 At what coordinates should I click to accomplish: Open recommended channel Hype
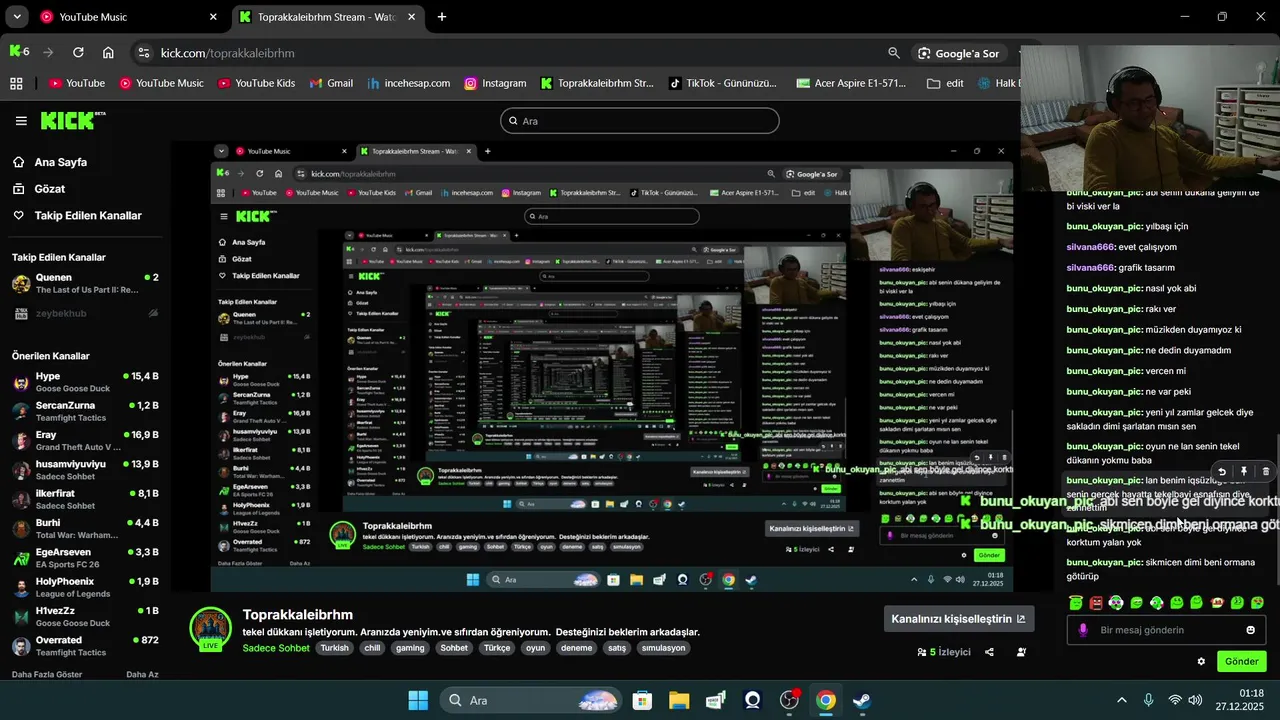tap(85, 382)
